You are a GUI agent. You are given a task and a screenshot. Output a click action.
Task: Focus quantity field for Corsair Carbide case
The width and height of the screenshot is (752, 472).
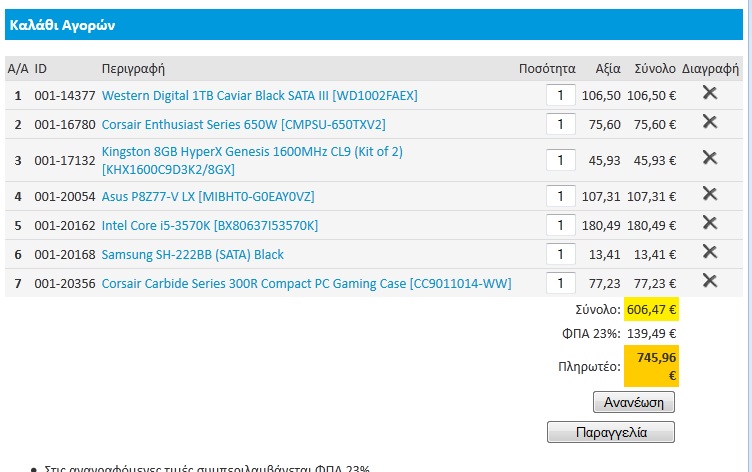point(561,283)
